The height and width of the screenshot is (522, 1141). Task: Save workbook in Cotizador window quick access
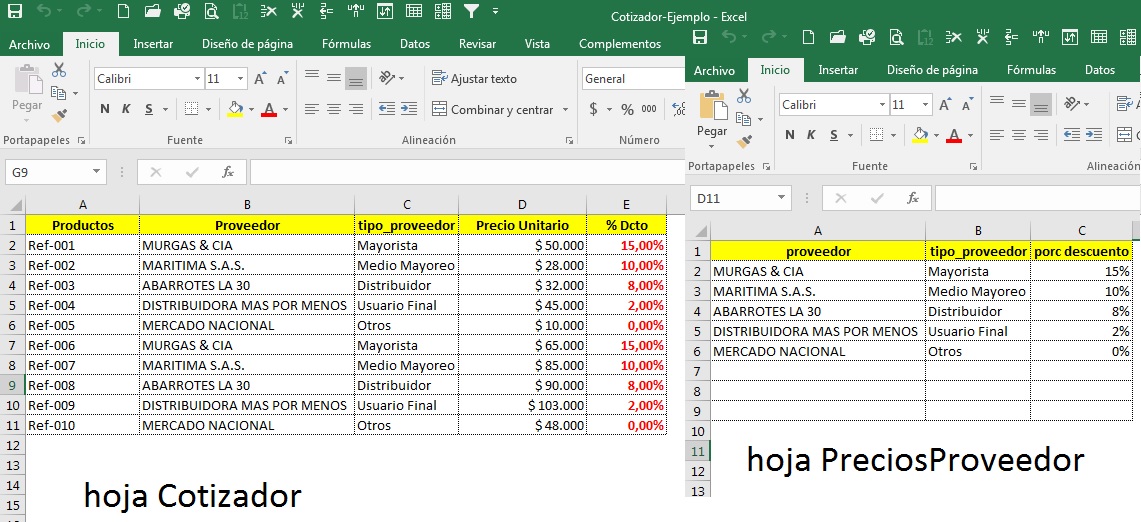click(x=14, y=11)
